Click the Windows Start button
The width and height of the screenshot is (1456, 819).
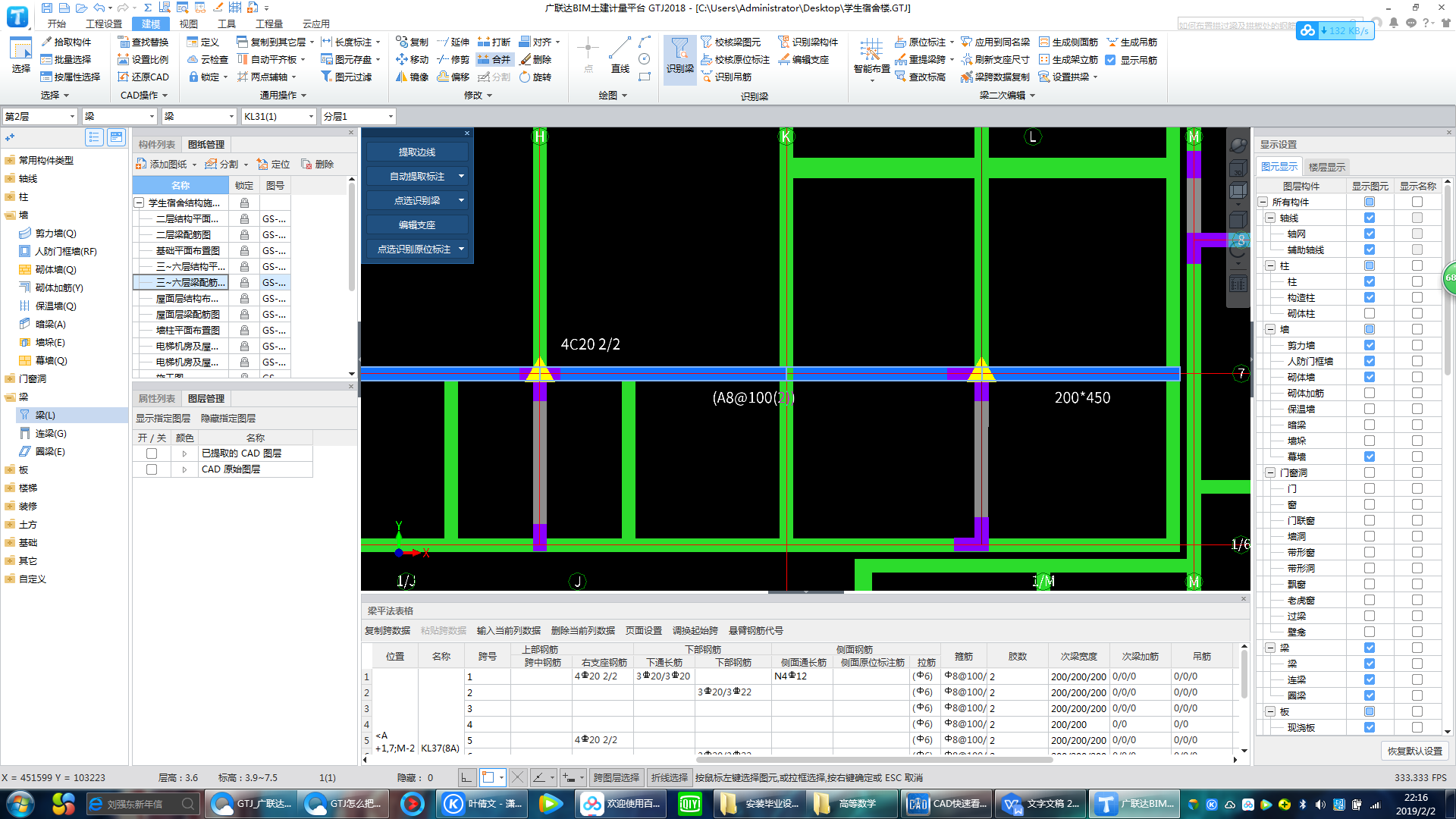20,804
